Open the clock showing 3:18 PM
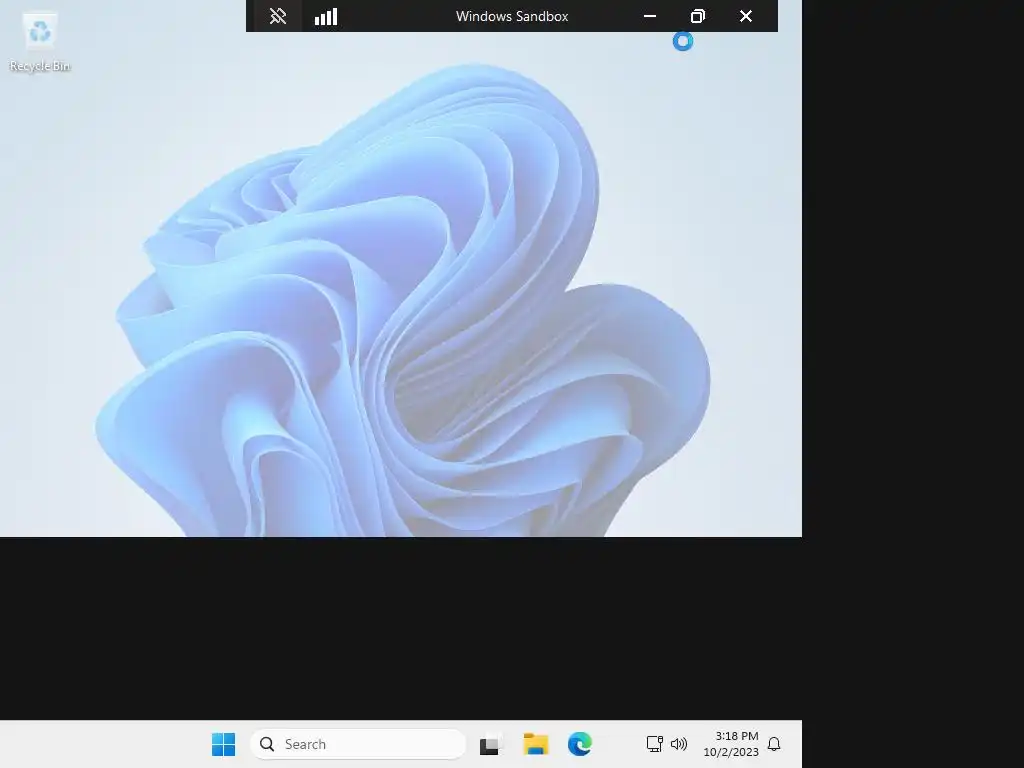 [x=737, y=736]
